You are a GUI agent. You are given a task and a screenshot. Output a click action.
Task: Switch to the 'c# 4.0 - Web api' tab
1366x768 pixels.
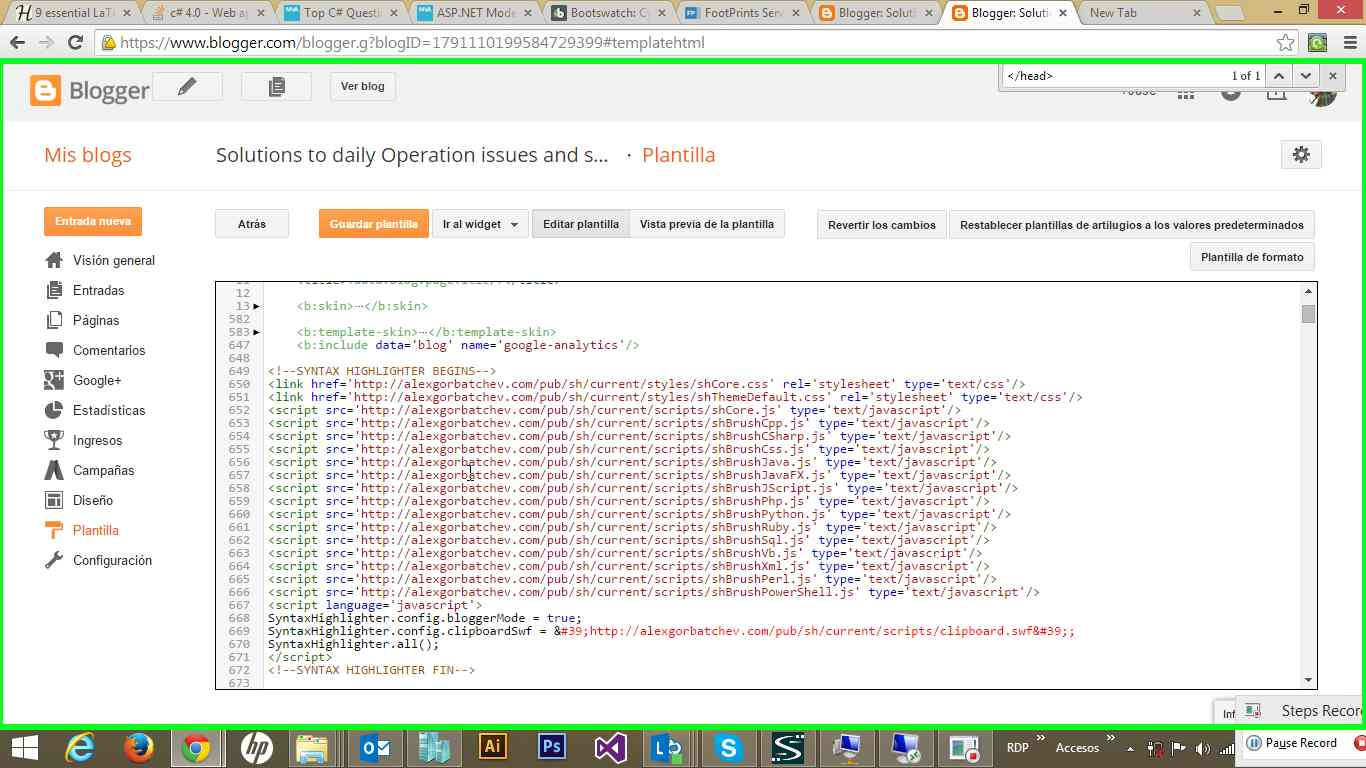[206, 13]
